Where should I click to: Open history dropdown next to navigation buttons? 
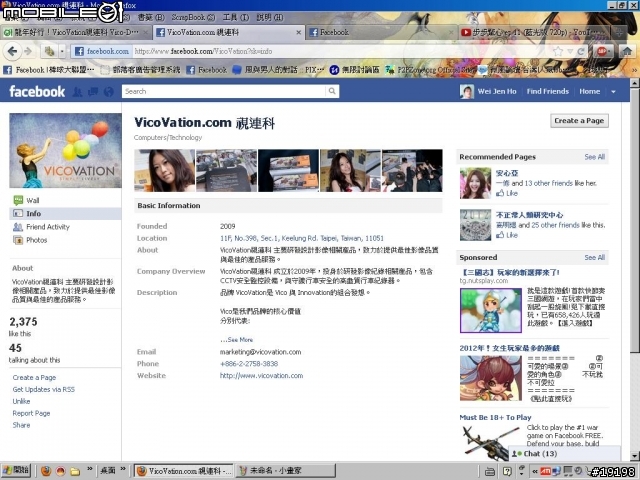coord(62,51)
